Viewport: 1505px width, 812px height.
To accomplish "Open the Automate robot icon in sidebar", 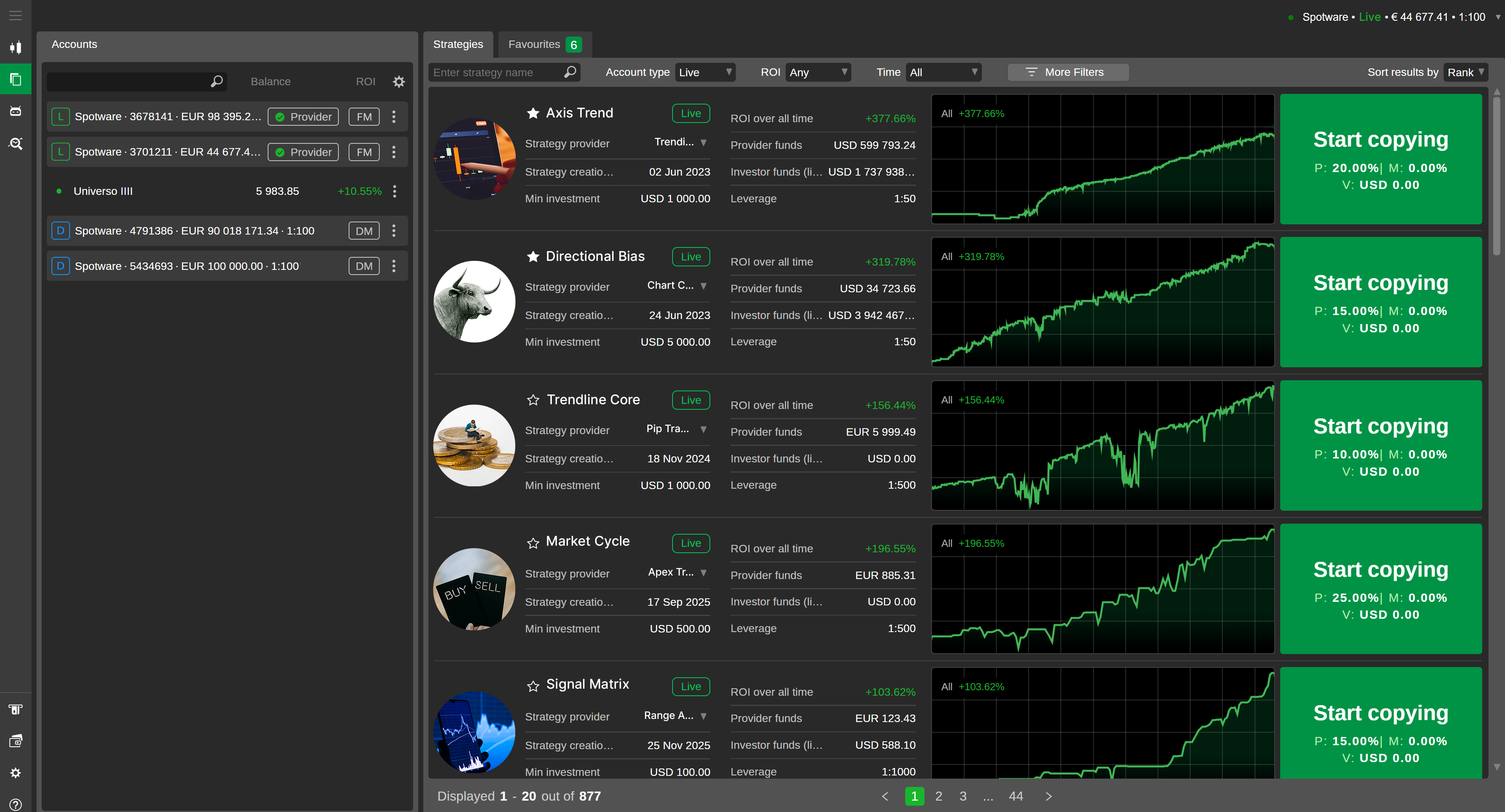I will click(16, 110).
